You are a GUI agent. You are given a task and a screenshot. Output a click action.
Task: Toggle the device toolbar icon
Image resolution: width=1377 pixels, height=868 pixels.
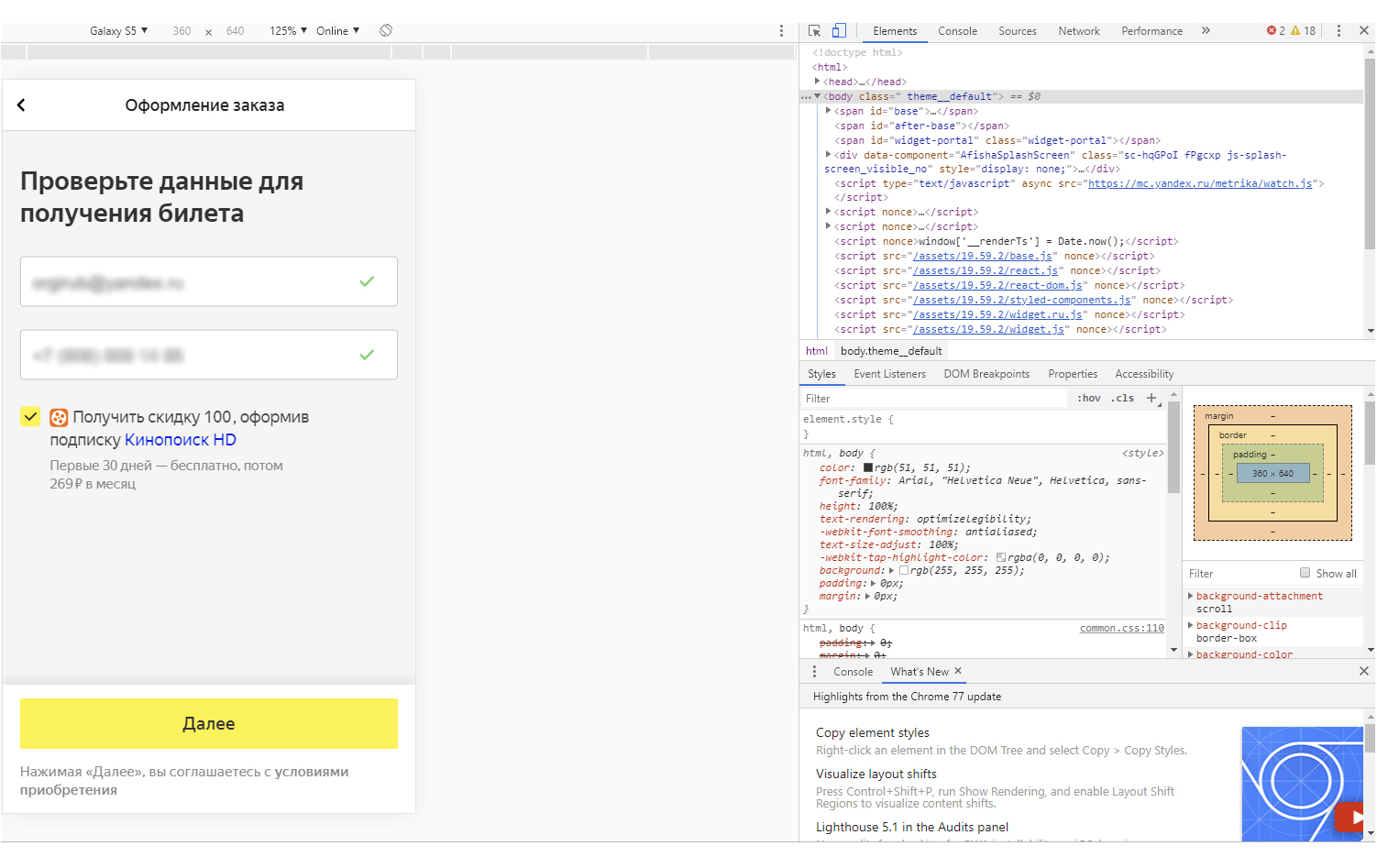839,30
